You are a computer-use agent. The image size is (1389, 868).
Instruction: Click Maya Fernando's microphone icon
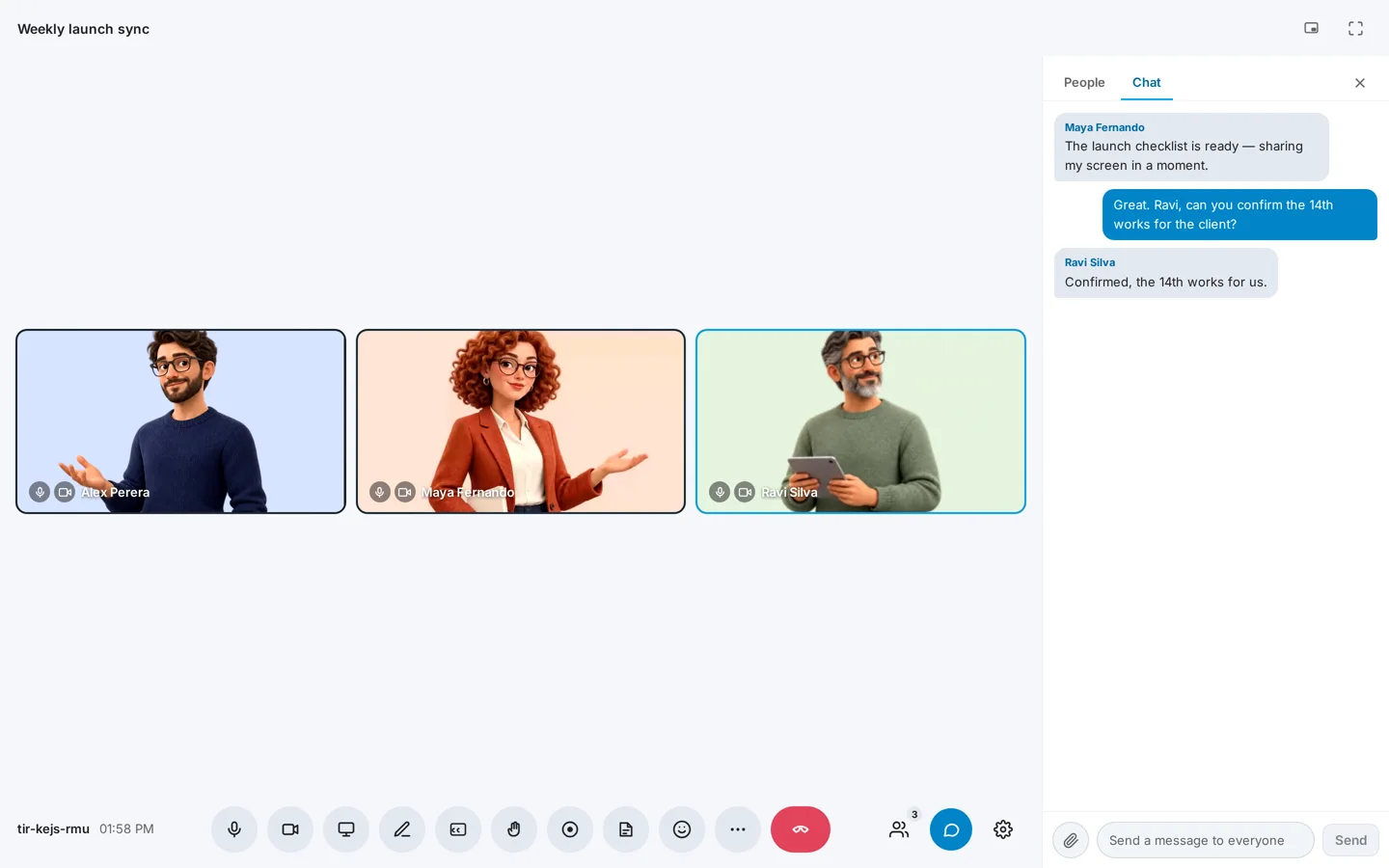pos(380,492)
